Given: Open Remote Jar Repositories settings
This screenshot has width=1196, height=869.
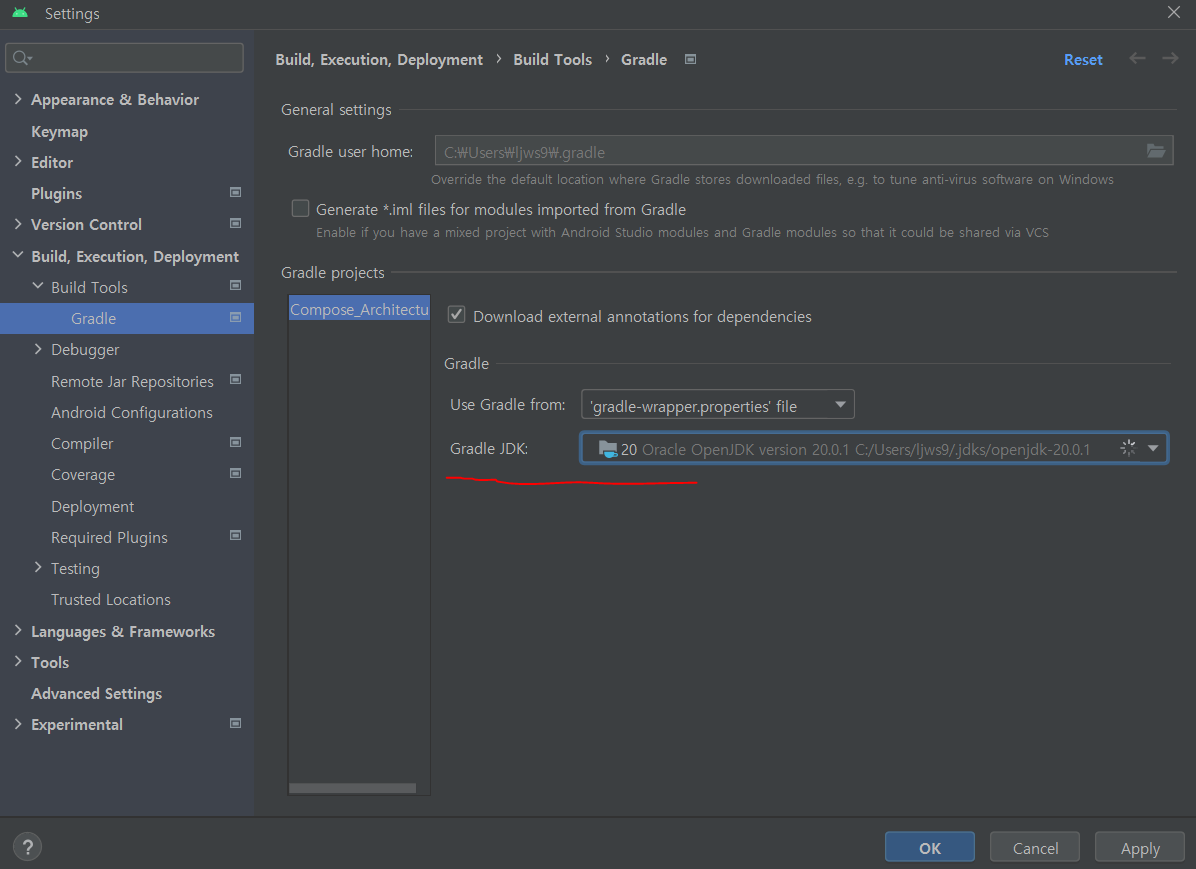Looking at the screenshot, I should (132, 381).
